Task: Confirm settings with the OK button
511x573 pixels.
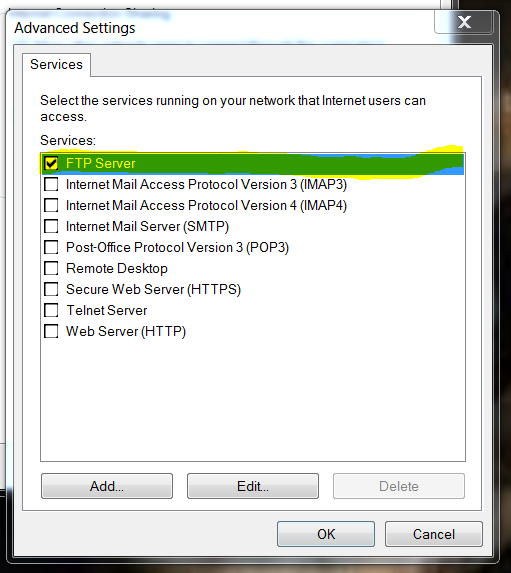Action: (326, 534)
